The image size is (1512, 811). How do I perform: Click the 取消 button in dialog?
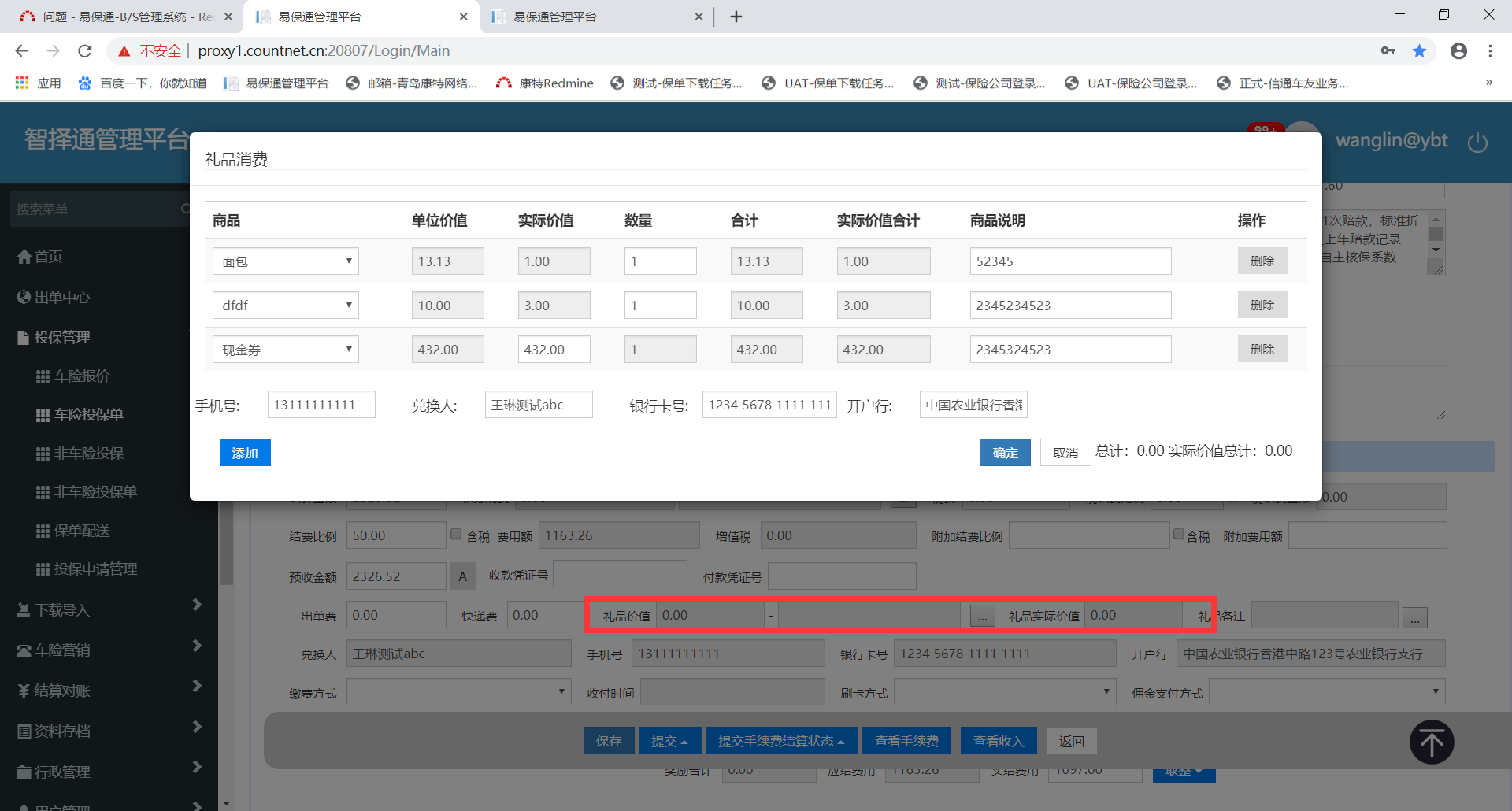tap(1065, 453)
